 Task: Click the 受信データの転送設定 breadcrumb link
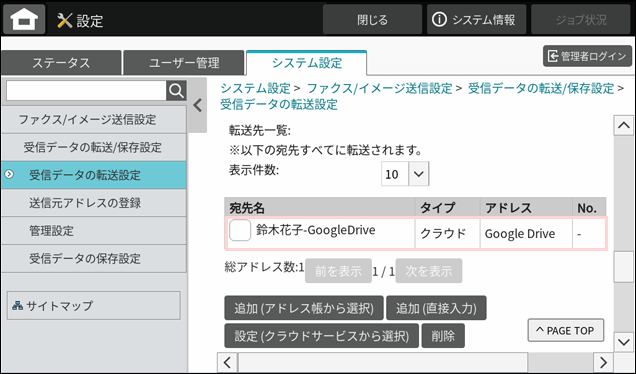point(279,104)
